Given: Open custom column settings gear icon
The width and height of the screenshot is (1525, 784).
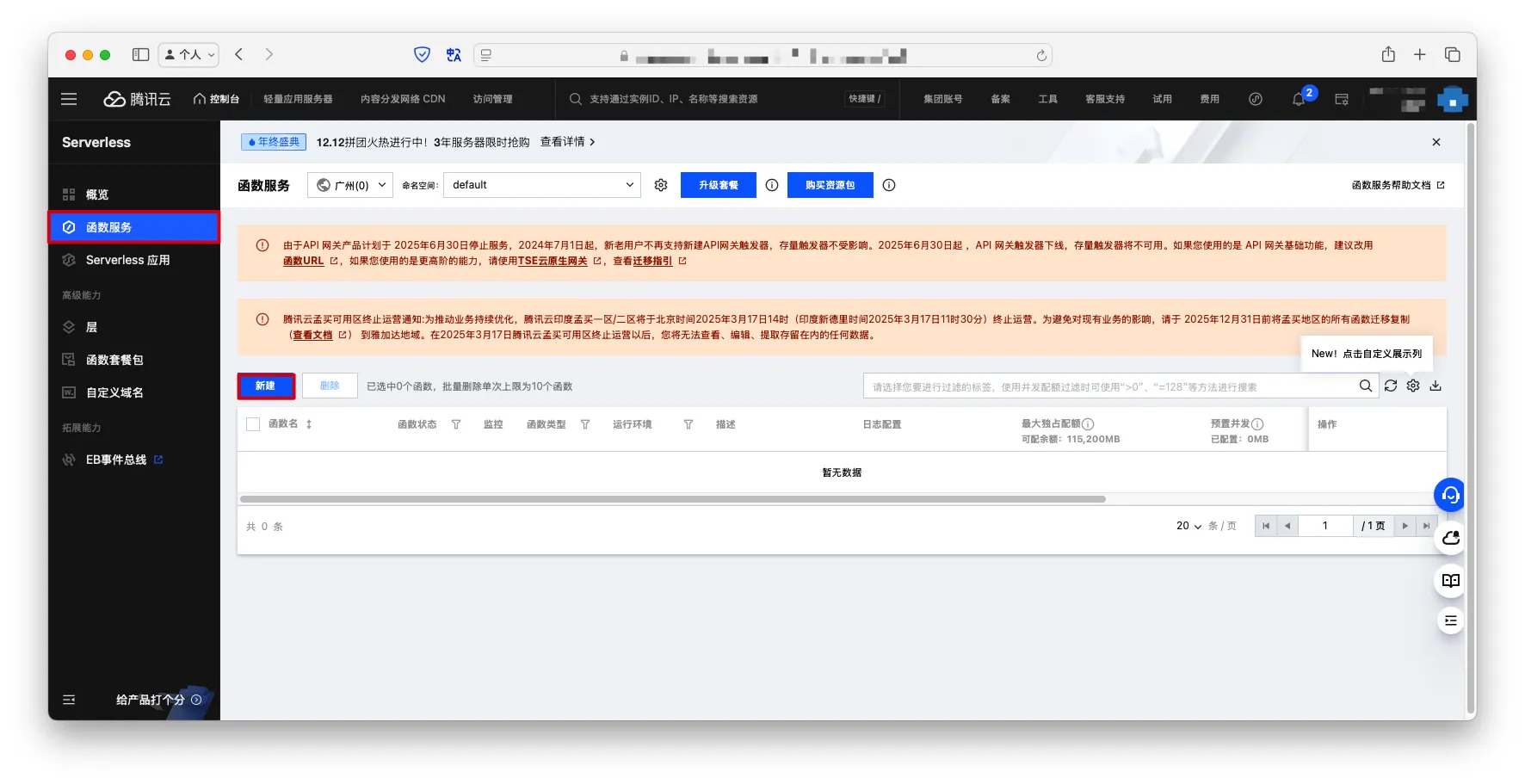Looking at the screenshot, I should point(1413,386).
